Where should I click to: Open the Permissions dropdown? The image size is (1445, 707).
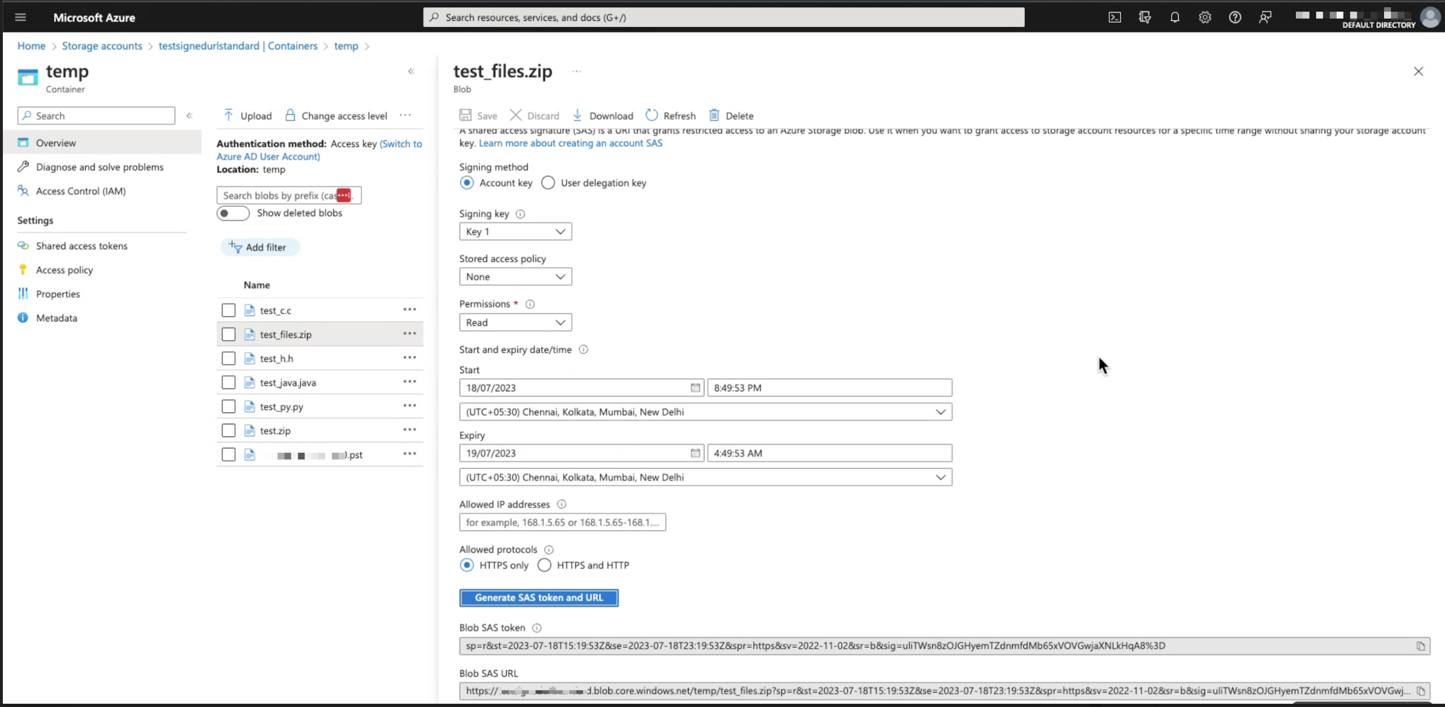tap(515, 323)
